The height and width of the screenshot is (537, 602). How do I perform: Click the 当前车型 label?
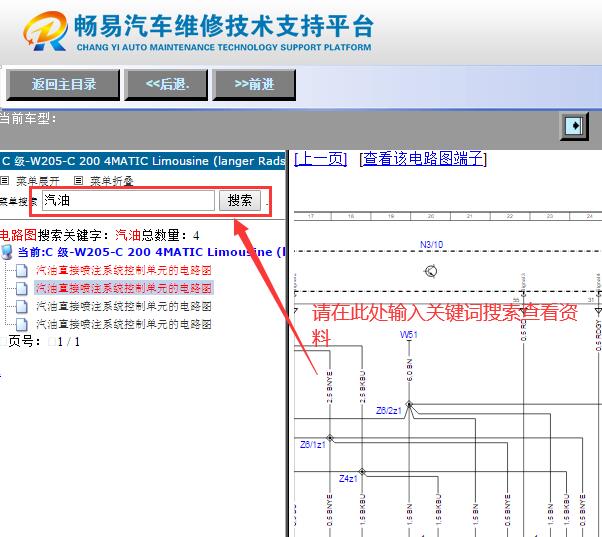(x=28, y=119)
